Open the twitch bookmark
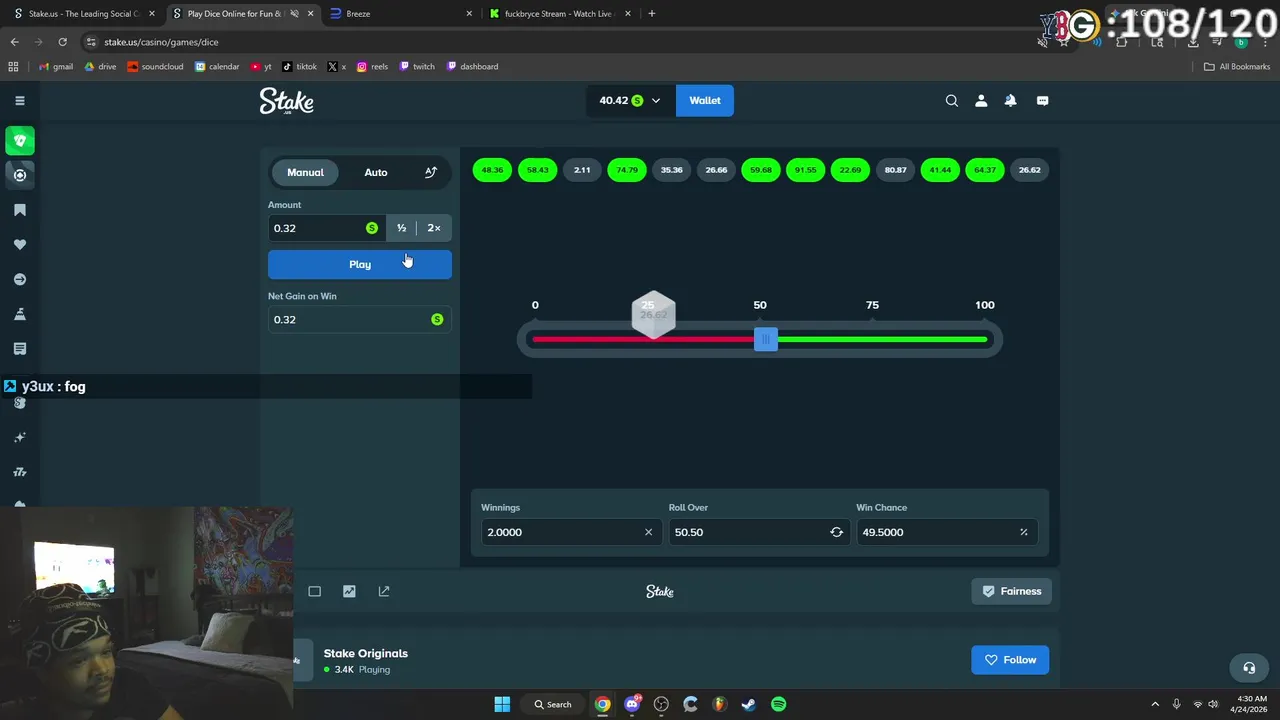Image resolution: width=1280 pixels, height=720 pixels. [x=417, y=67]
